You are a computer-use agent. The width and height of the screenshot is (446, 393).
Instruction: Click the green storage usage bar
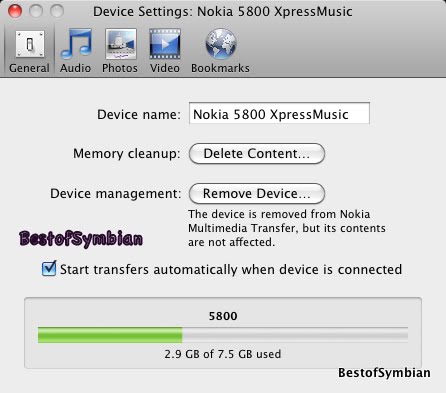click(110, 335)
